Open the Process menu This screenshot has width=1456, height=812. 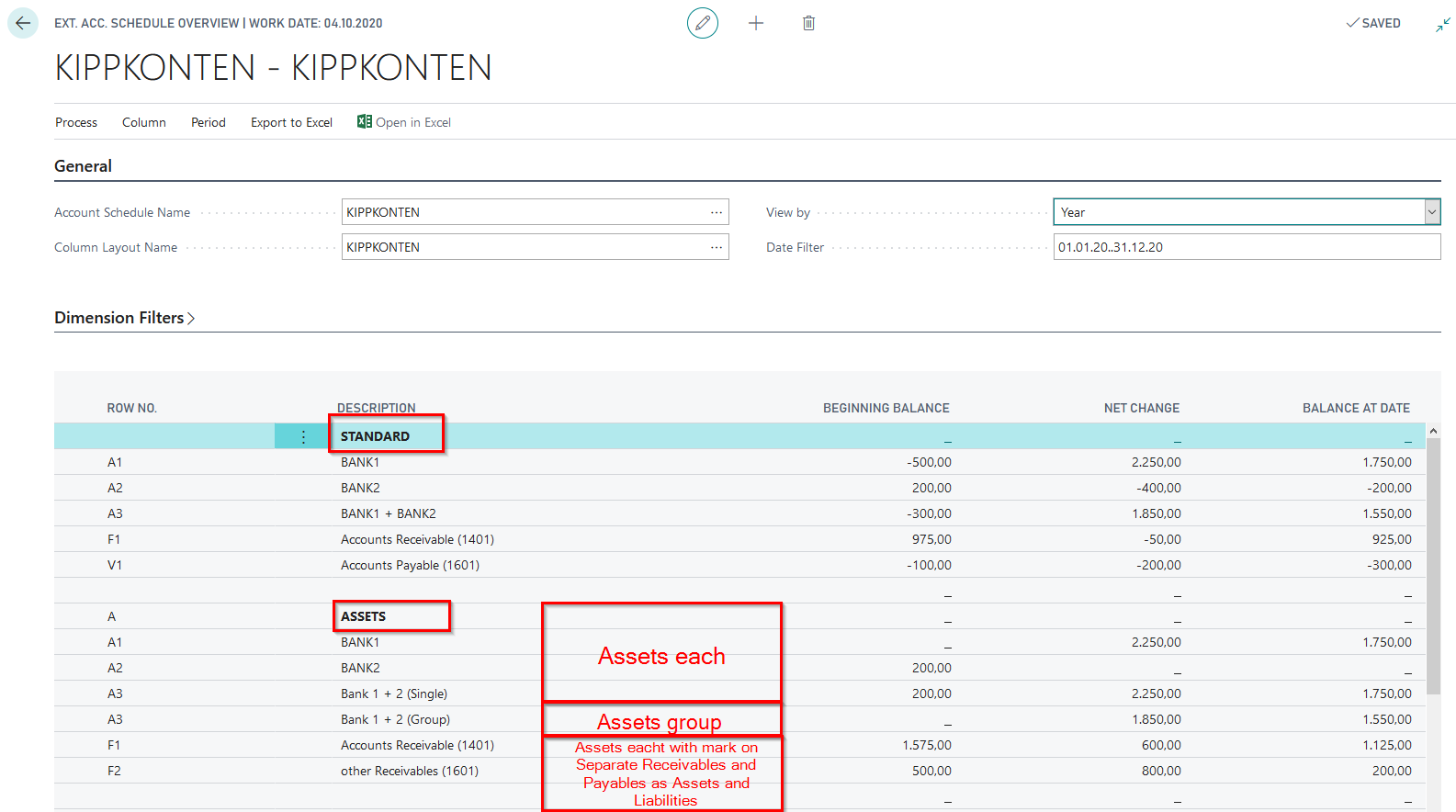pos(76,122)
